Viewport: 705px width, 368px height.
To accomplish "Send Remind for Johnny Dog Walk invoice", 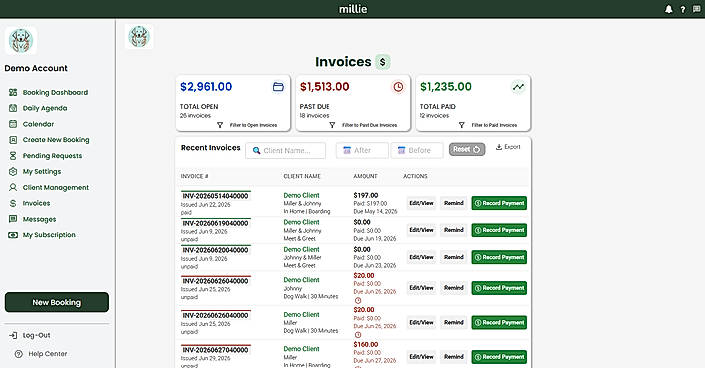I will click(x=454, y=288).
